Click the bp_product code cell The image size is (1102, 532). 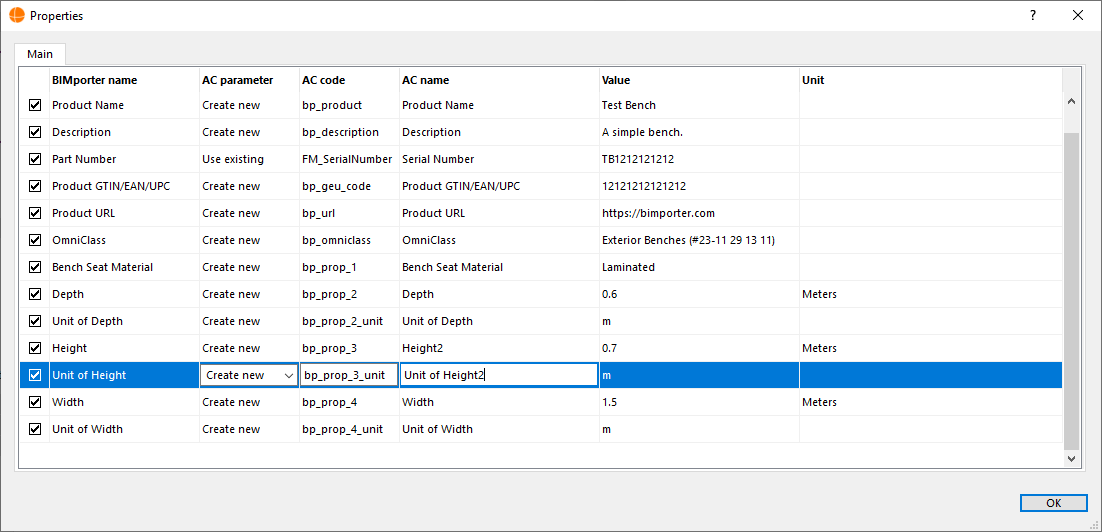pyautogui.click(x=349, y=105)
